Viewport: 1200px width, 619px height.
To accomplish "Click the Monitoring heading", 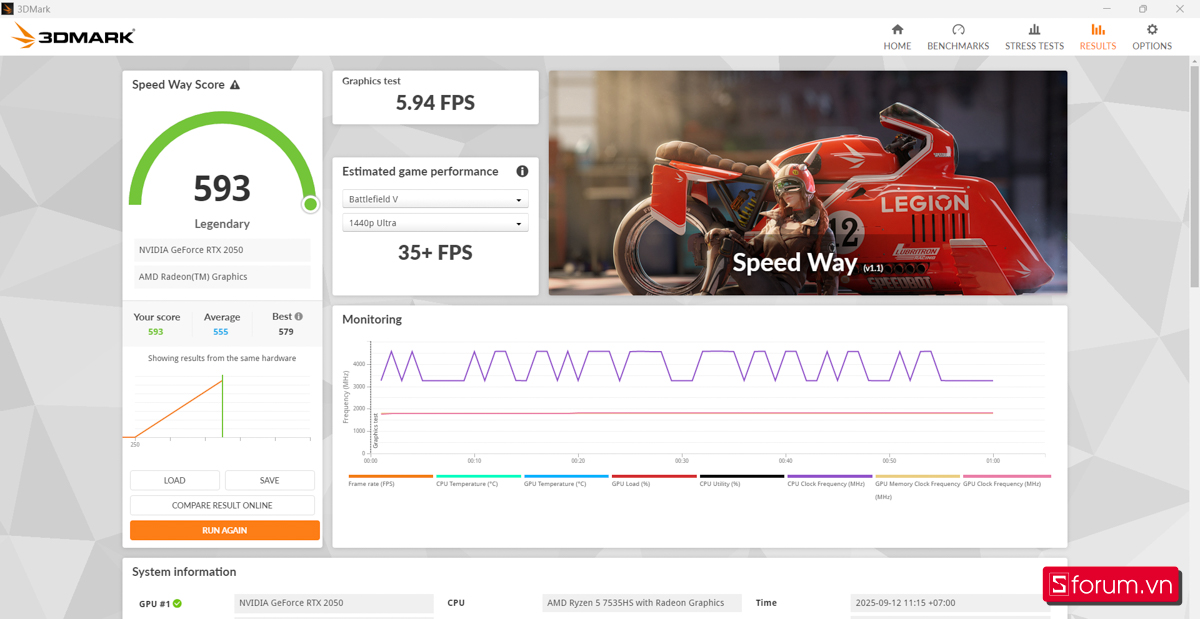I will [x=372, y=320].
